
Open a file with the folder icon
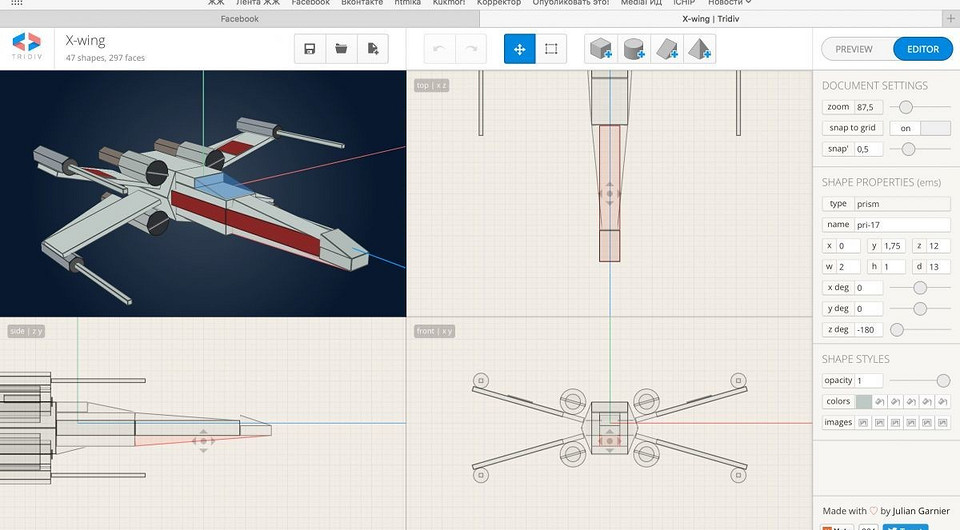pyautogui.click(x=341, y=48)
